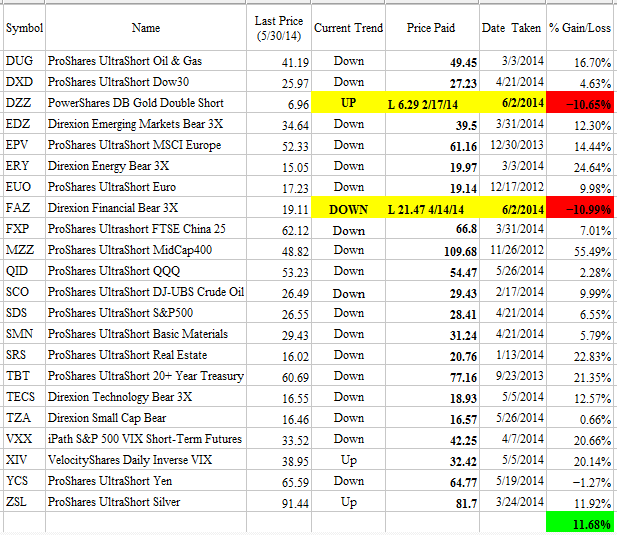The image size is (617, 535).
Task: Select ProShares UltraShort 20+ Year Treasury cell
Action: (x=146, y=376)
